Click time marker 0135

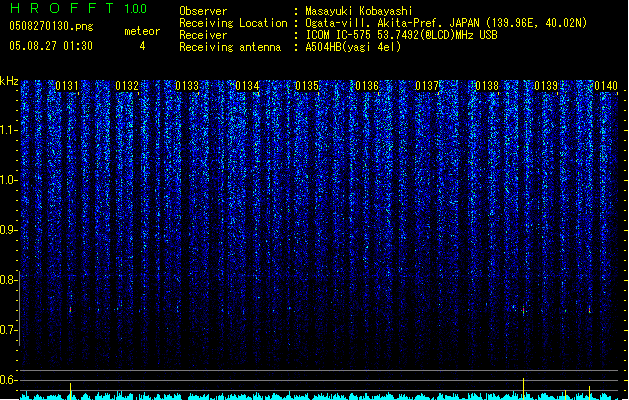coord(307,86)
